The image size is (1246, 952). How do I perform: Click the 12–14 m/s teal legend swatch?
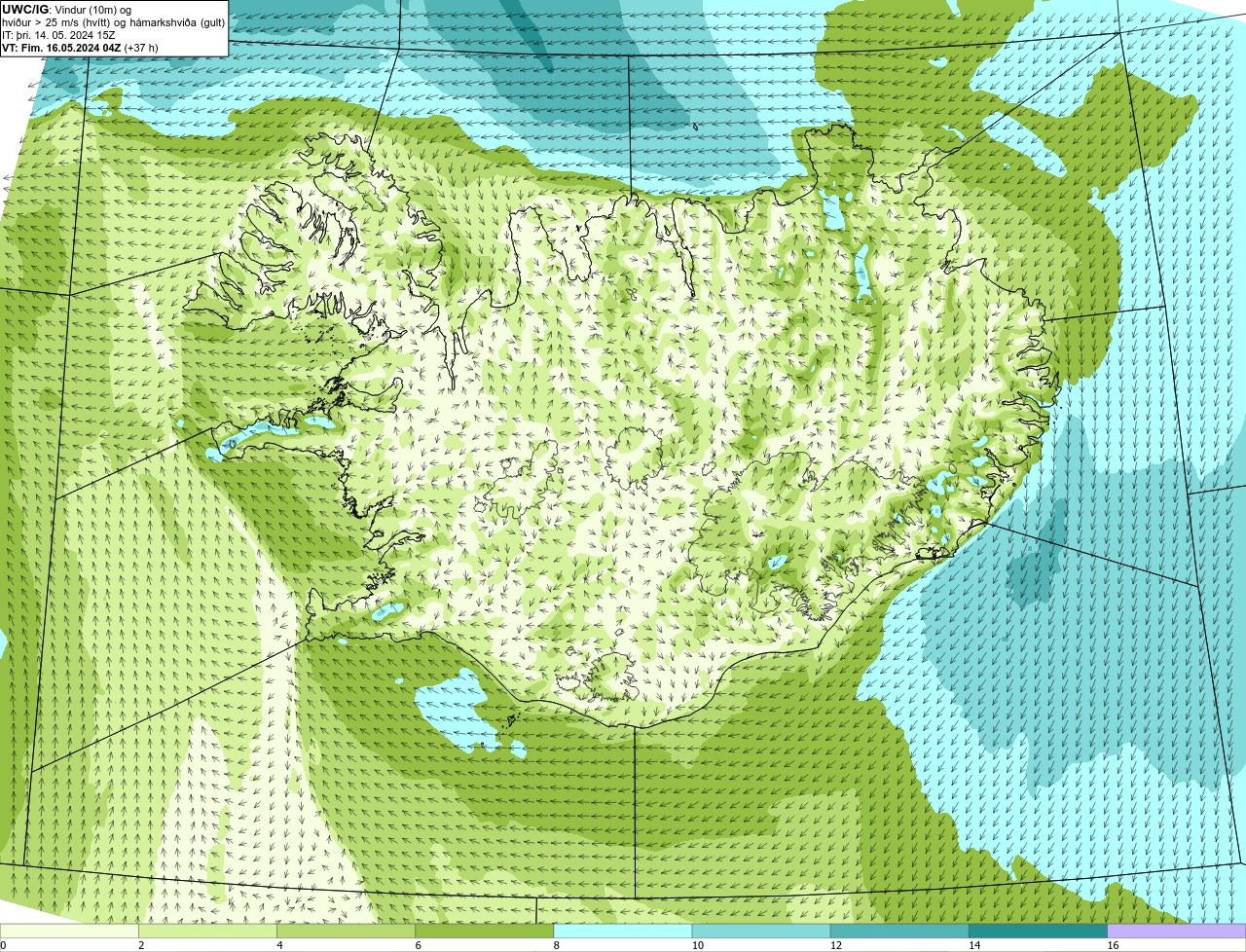coord(899,931)
